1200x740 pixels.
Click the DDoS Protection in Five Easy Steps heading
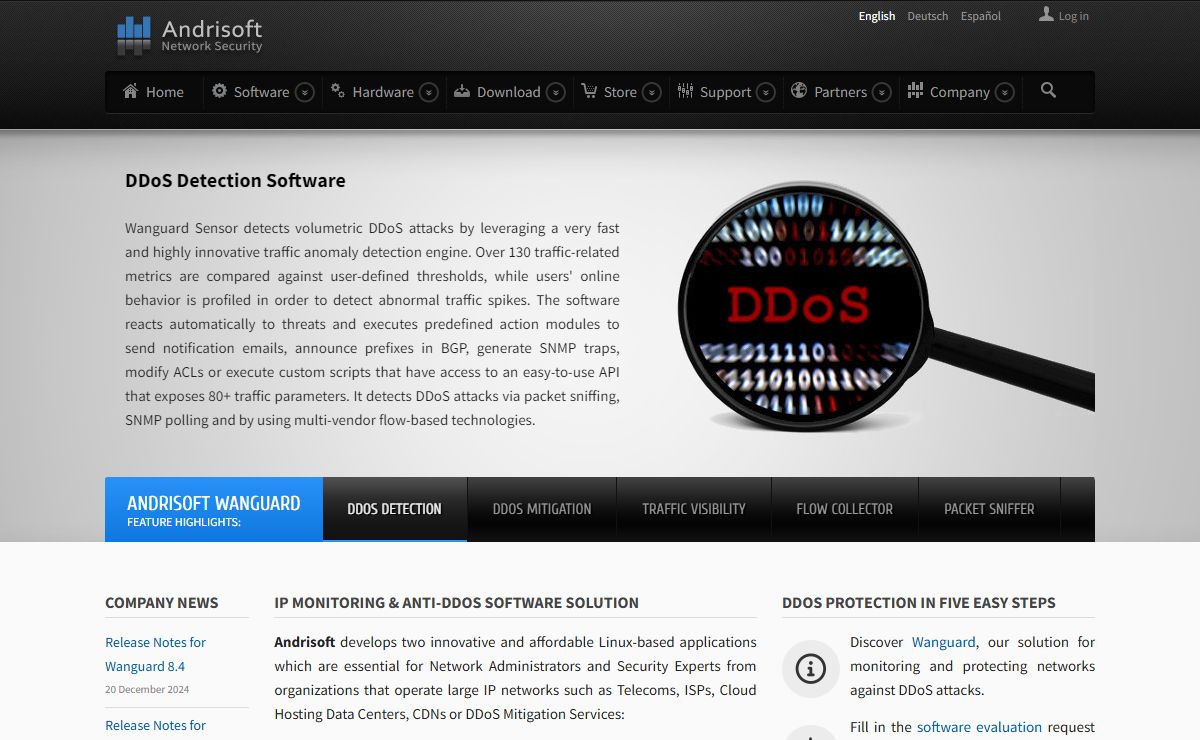(x=919, y=603)
